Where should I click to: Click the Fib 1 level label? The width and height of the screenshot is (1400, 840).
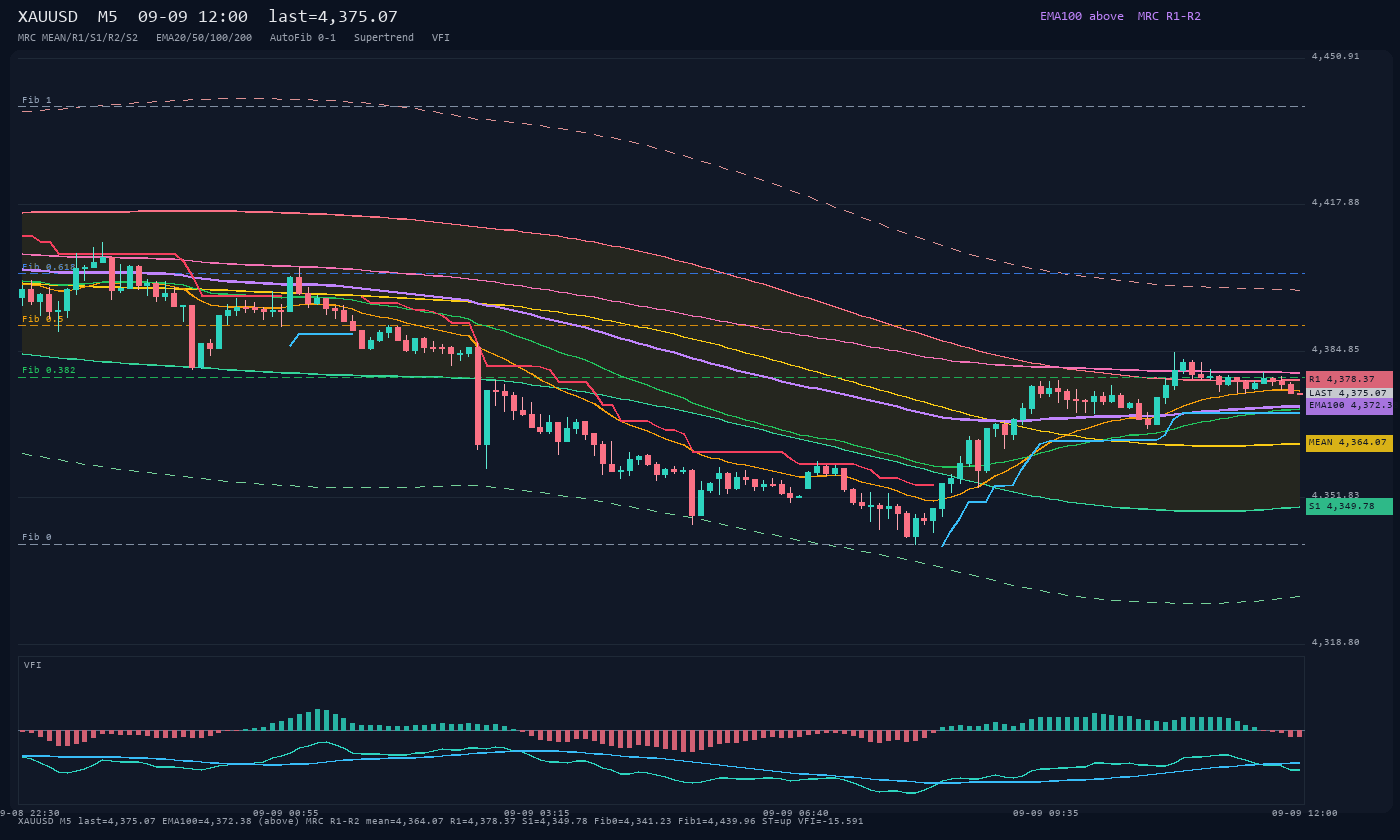point(37,100)
